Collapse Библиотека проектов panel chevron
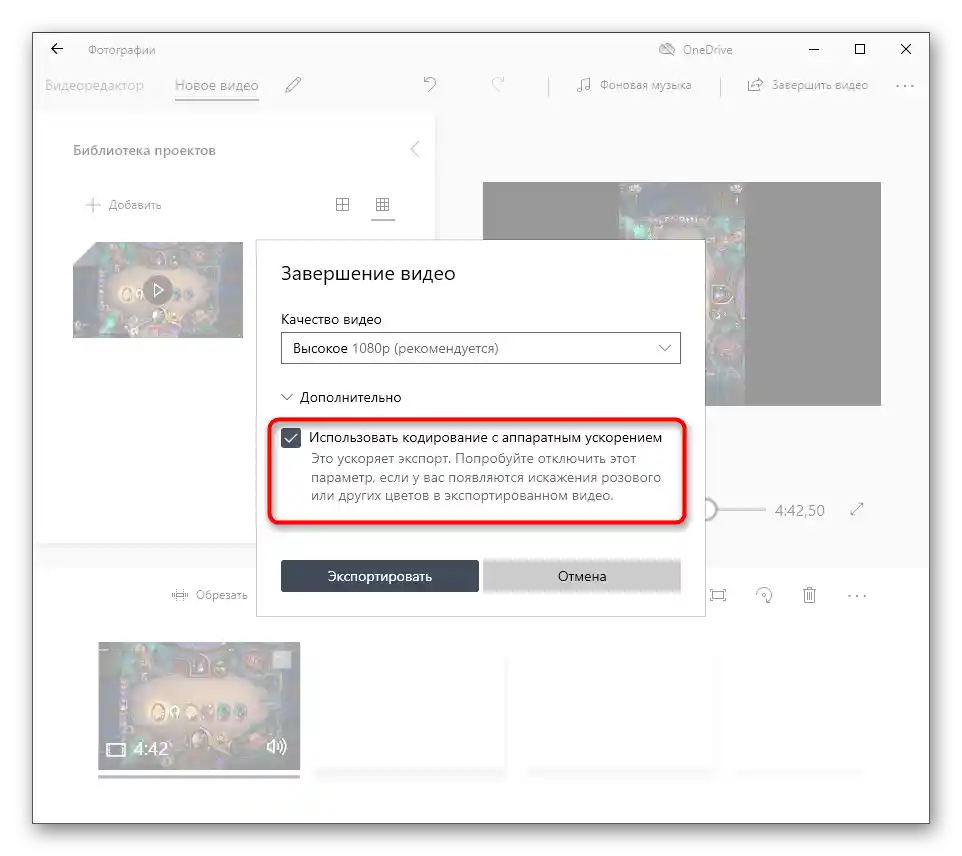 coord(415,149)
